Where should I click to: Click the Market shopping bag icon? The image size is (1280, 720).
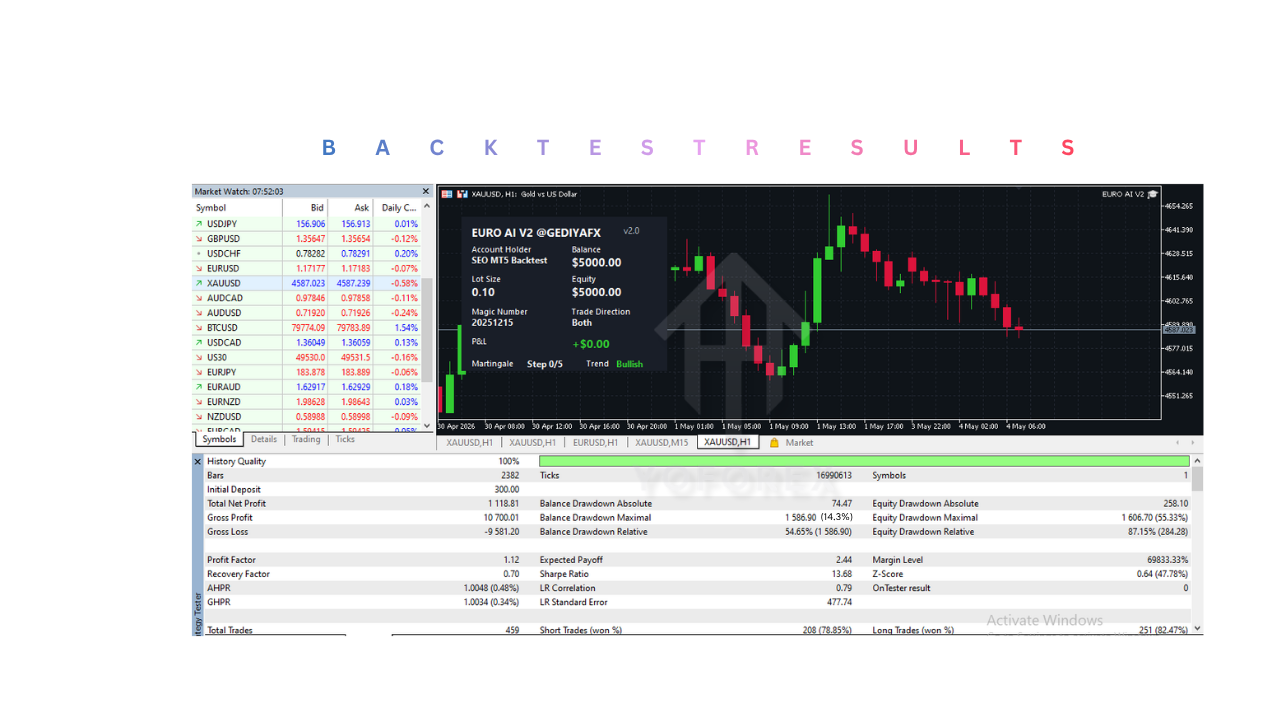[x=774, y=442]
